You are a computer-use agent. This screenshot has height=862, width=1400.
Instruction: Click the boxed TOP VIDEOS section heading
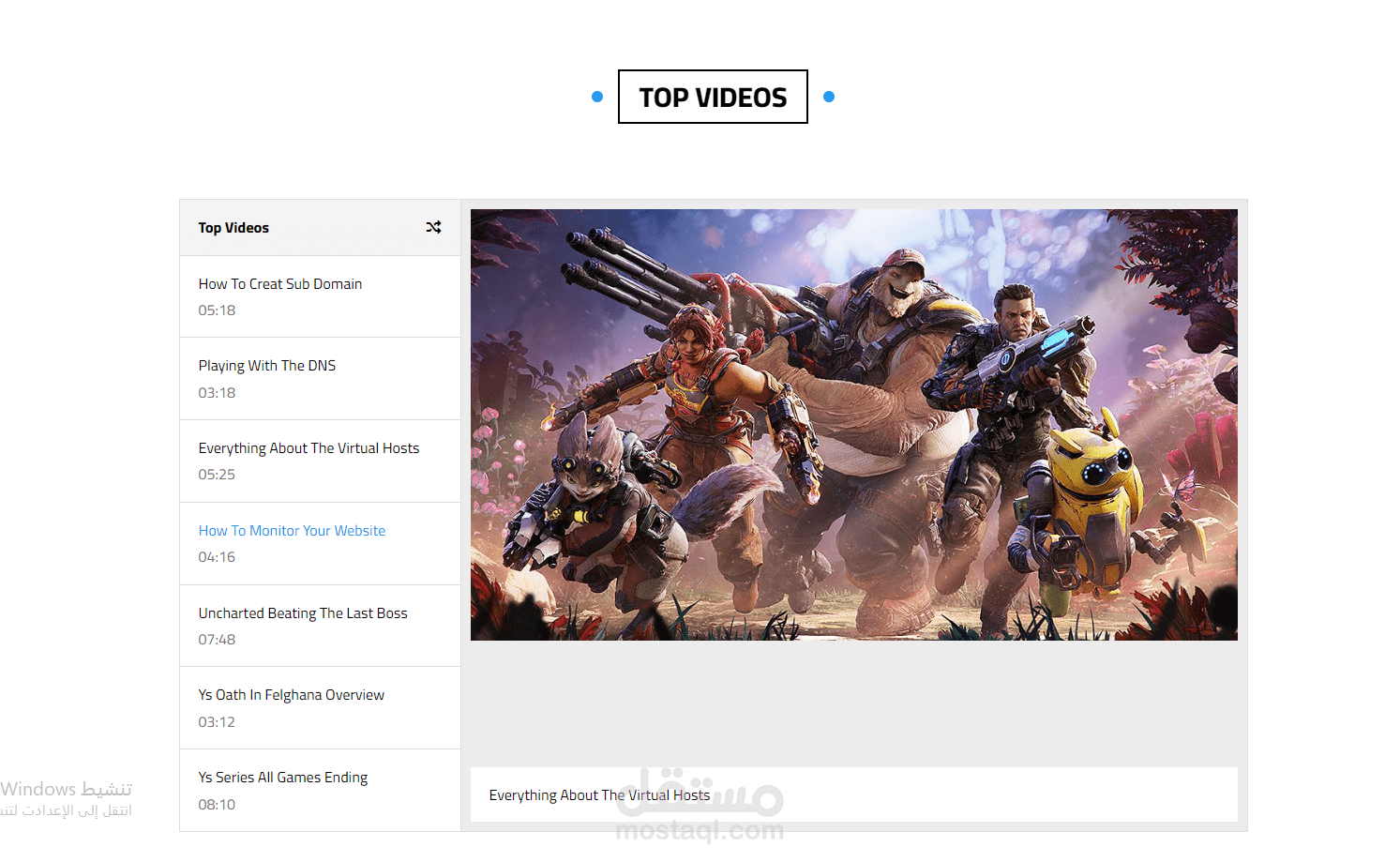pyautogui.click(x=713, y=97)
